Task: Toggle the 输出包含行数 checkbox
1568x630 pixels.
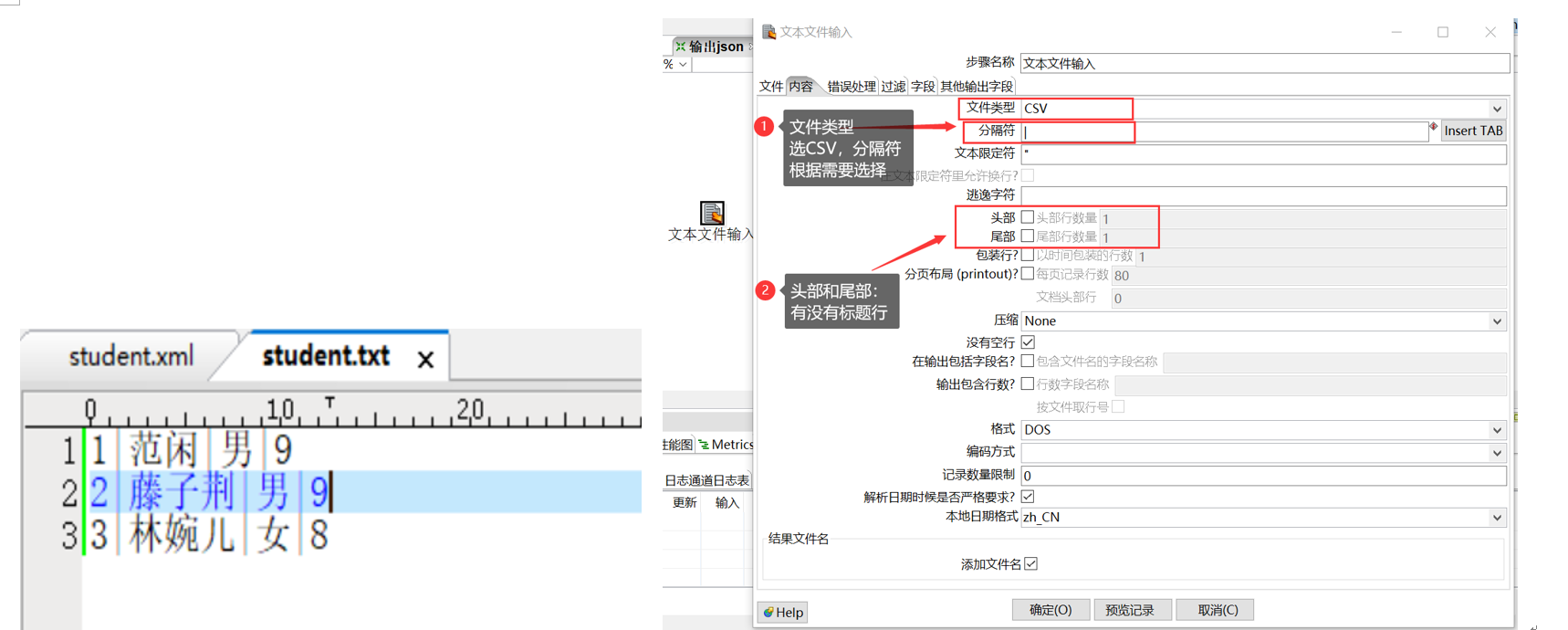Action: pyautogui.click(x=1028, y=384)
